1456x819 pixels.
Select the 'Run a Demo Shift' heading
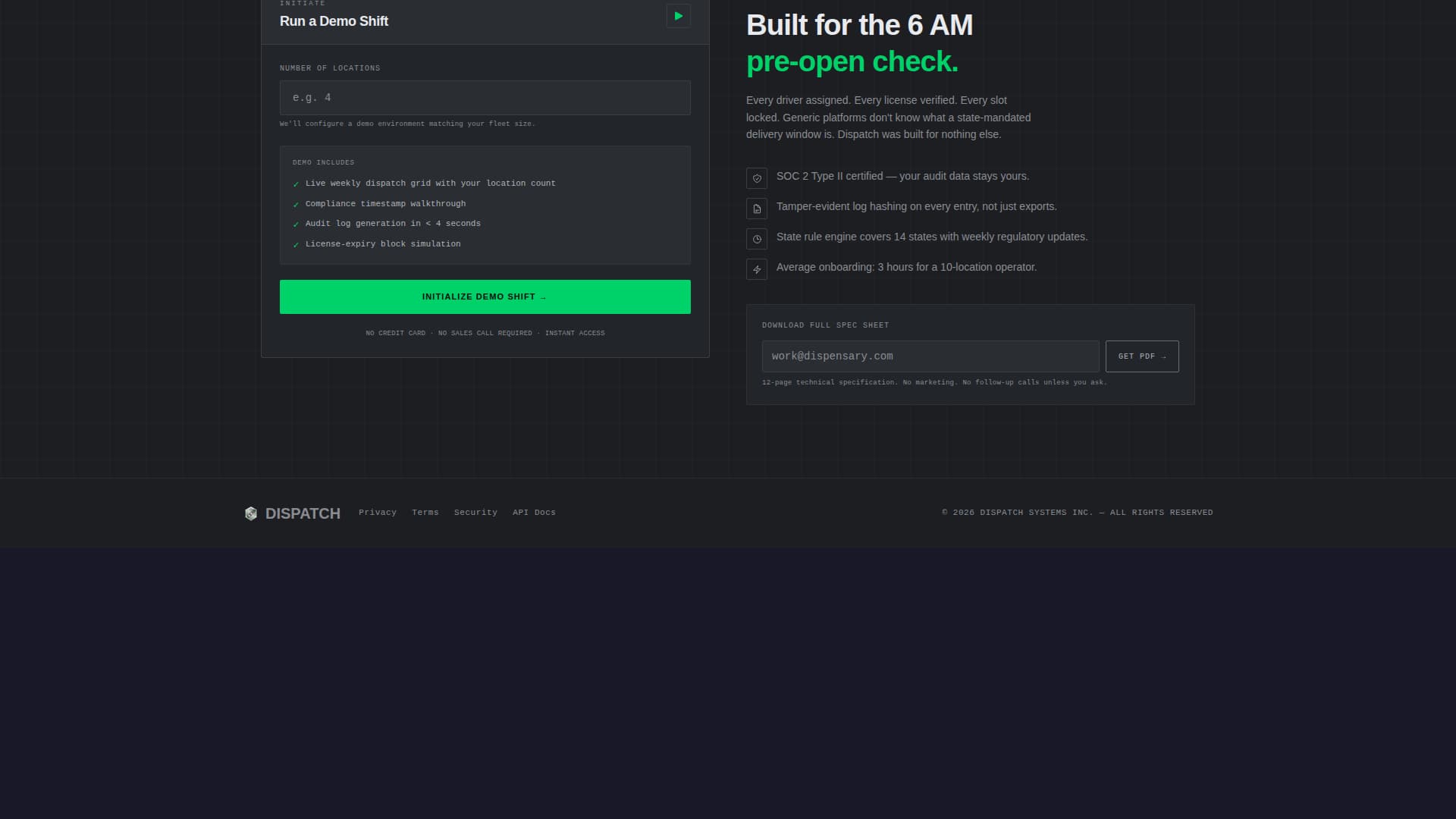[334, 21]
